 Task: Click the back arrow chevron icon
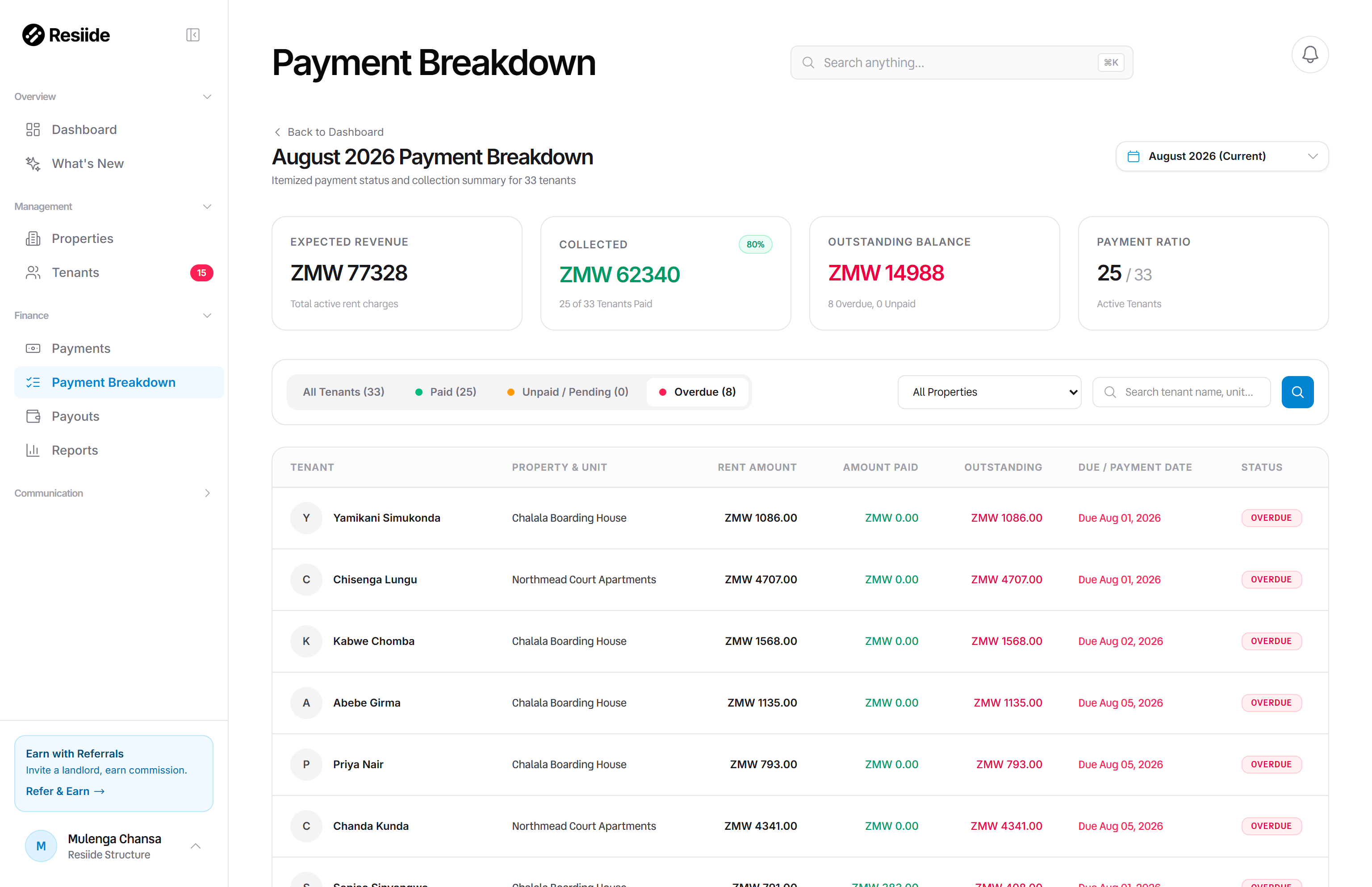click(x=277, y=132)
